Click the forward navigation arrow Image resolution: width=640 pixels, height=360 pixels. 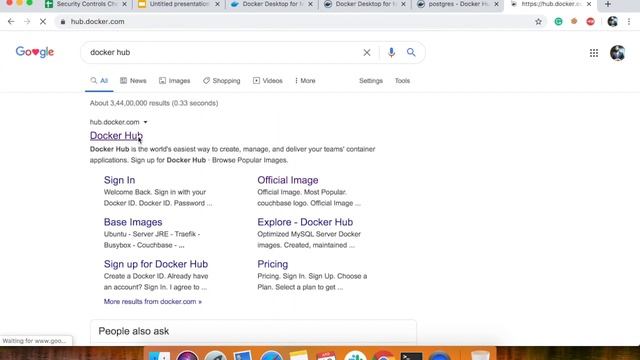coord(27,22)
